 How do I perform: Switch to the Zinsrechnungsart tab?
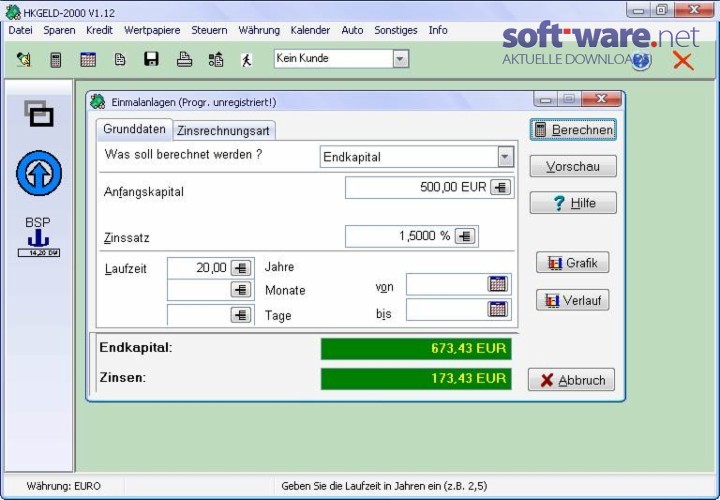tap(224, 131)
